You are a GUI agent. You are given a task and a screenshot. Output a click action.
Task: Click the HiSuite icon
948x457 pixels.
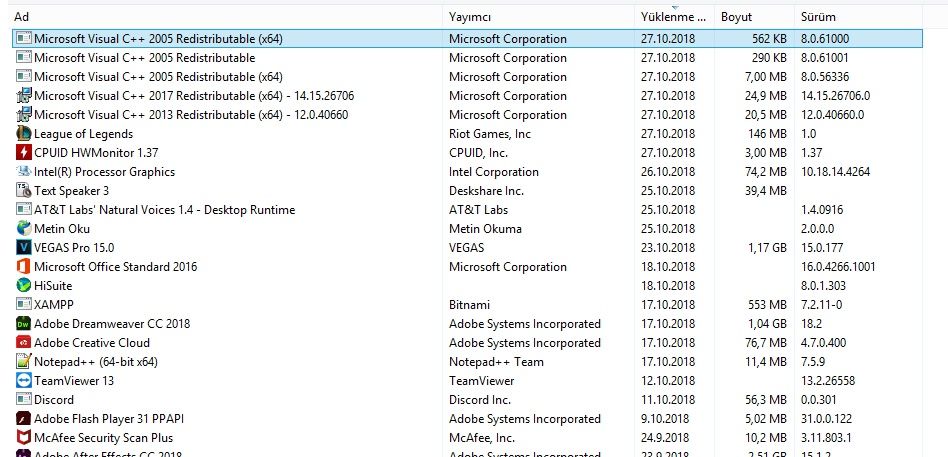click(x=24, y=286)
